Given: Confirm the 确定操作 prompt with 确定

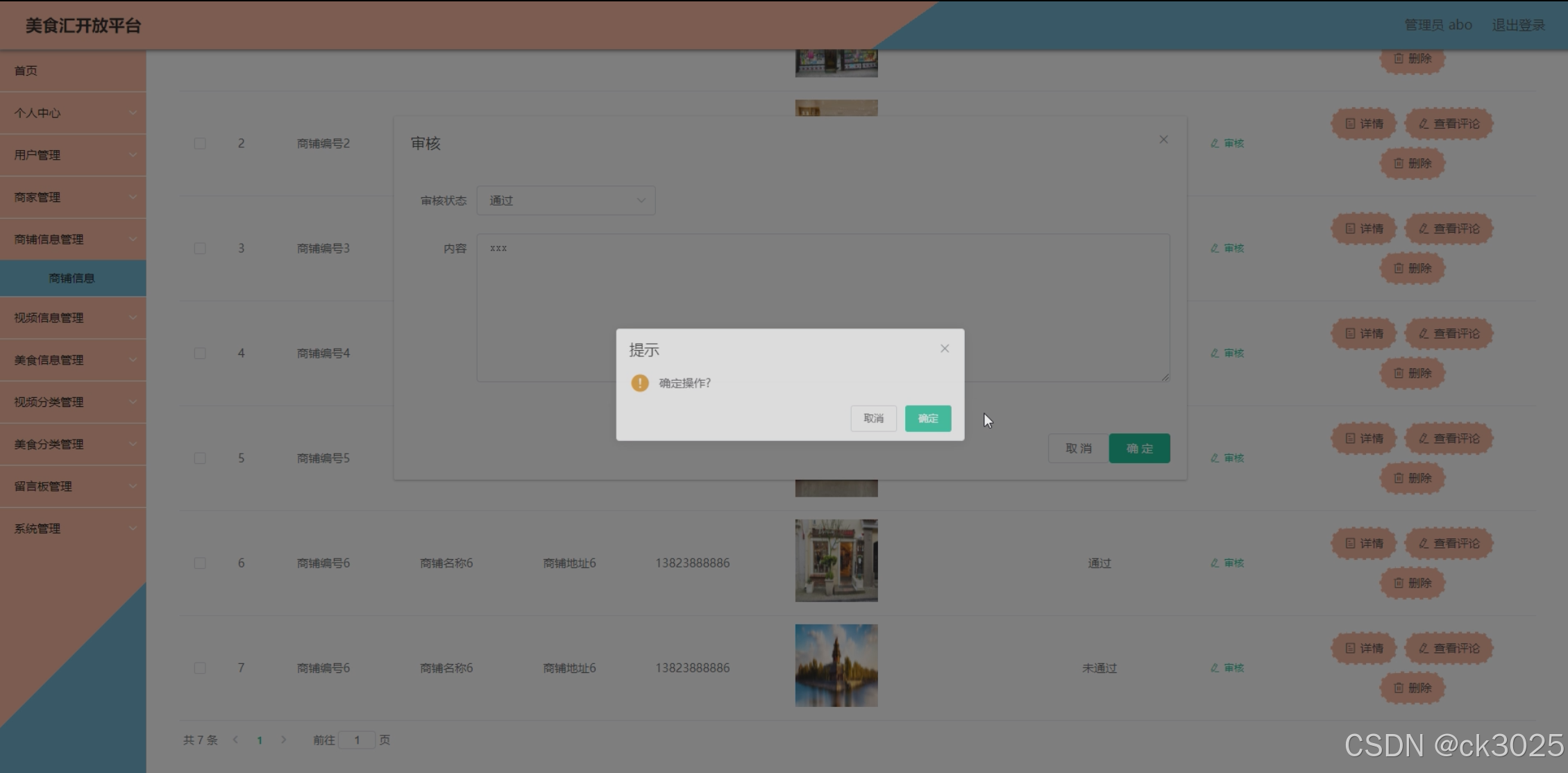Looking at the screenshot, I should 927,418.
